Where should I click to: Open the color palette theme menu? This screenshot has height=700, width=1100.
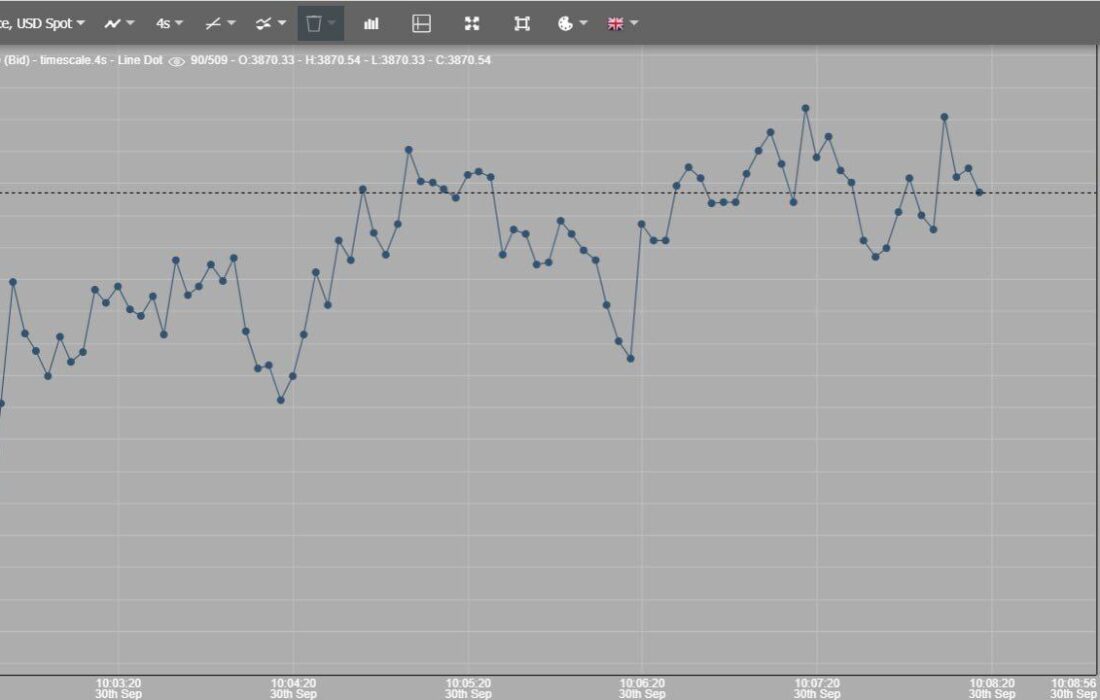572,23
